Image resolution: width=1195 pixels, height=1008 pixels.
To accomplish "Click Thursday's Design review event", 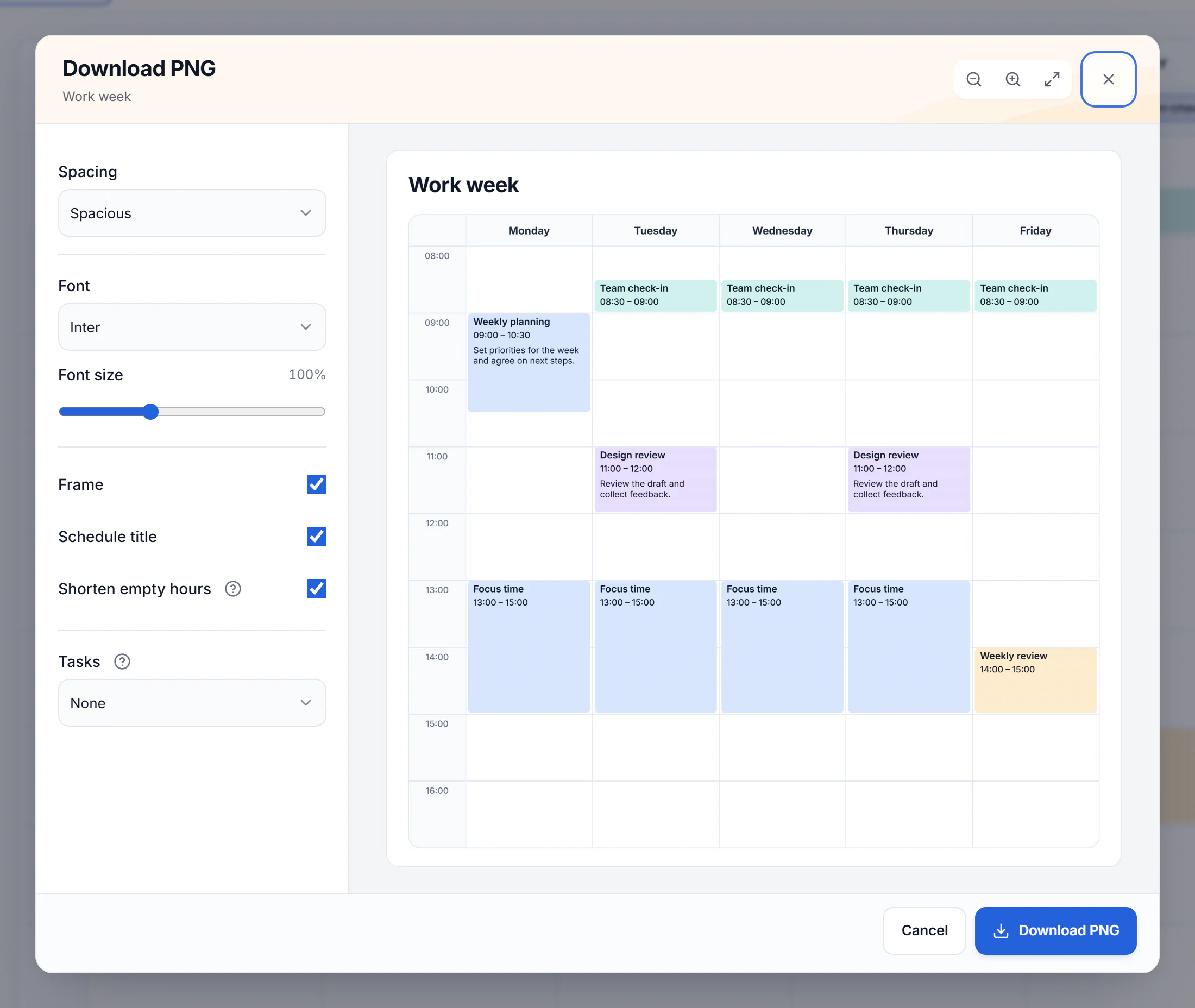I will 909,480.
